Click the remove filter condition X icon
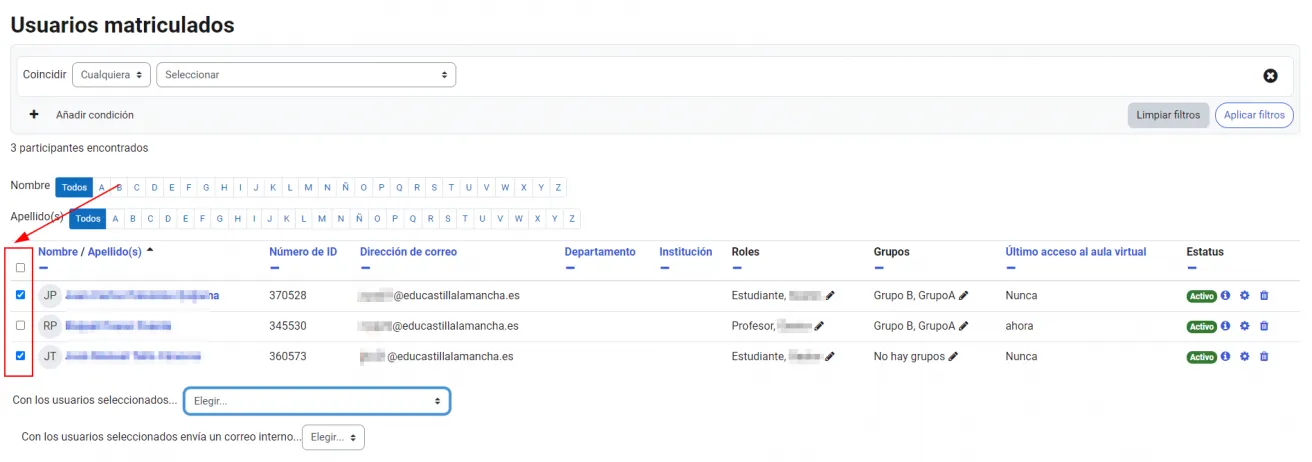1312x462 pixels. coord(1270,76)
